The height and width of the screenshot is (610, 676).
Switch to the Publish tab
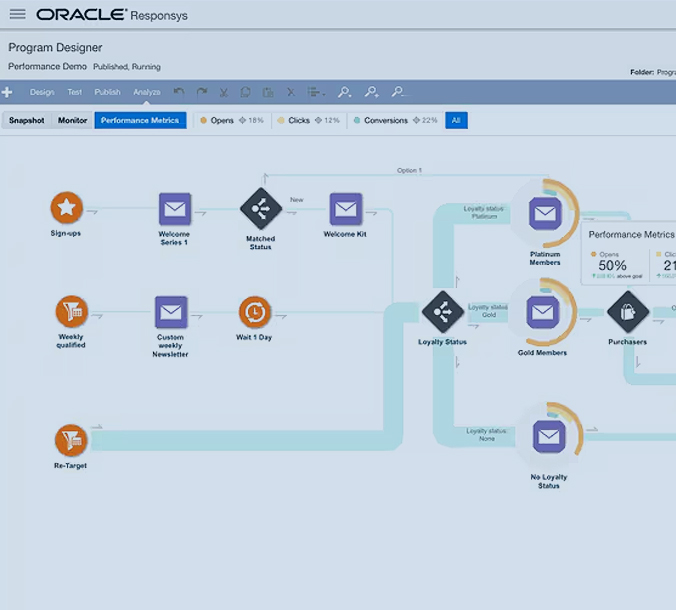pyautogui.click(x=107, y=92)
